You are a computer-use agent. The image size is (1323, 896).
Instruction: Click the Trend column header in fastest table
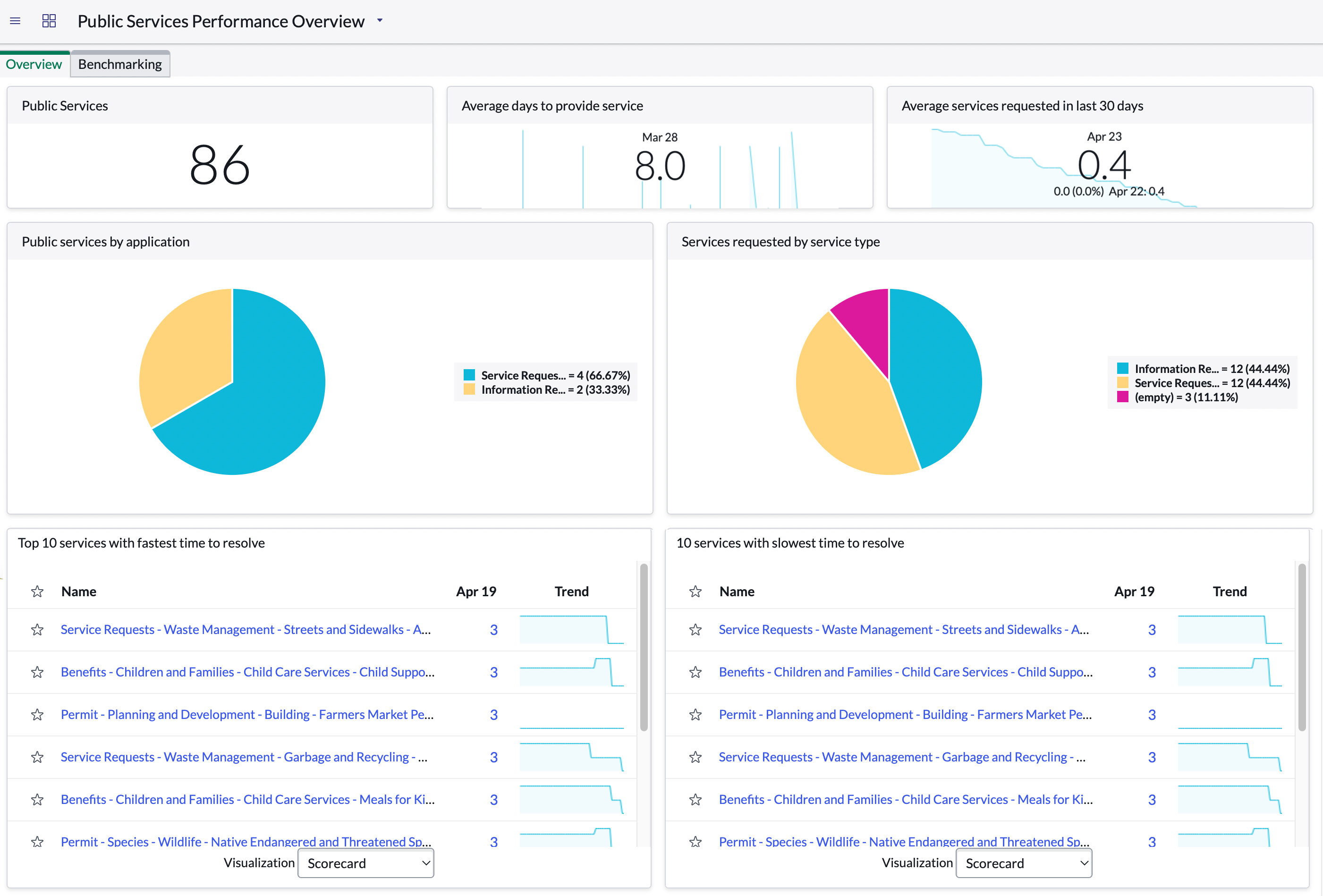[572, 592]
